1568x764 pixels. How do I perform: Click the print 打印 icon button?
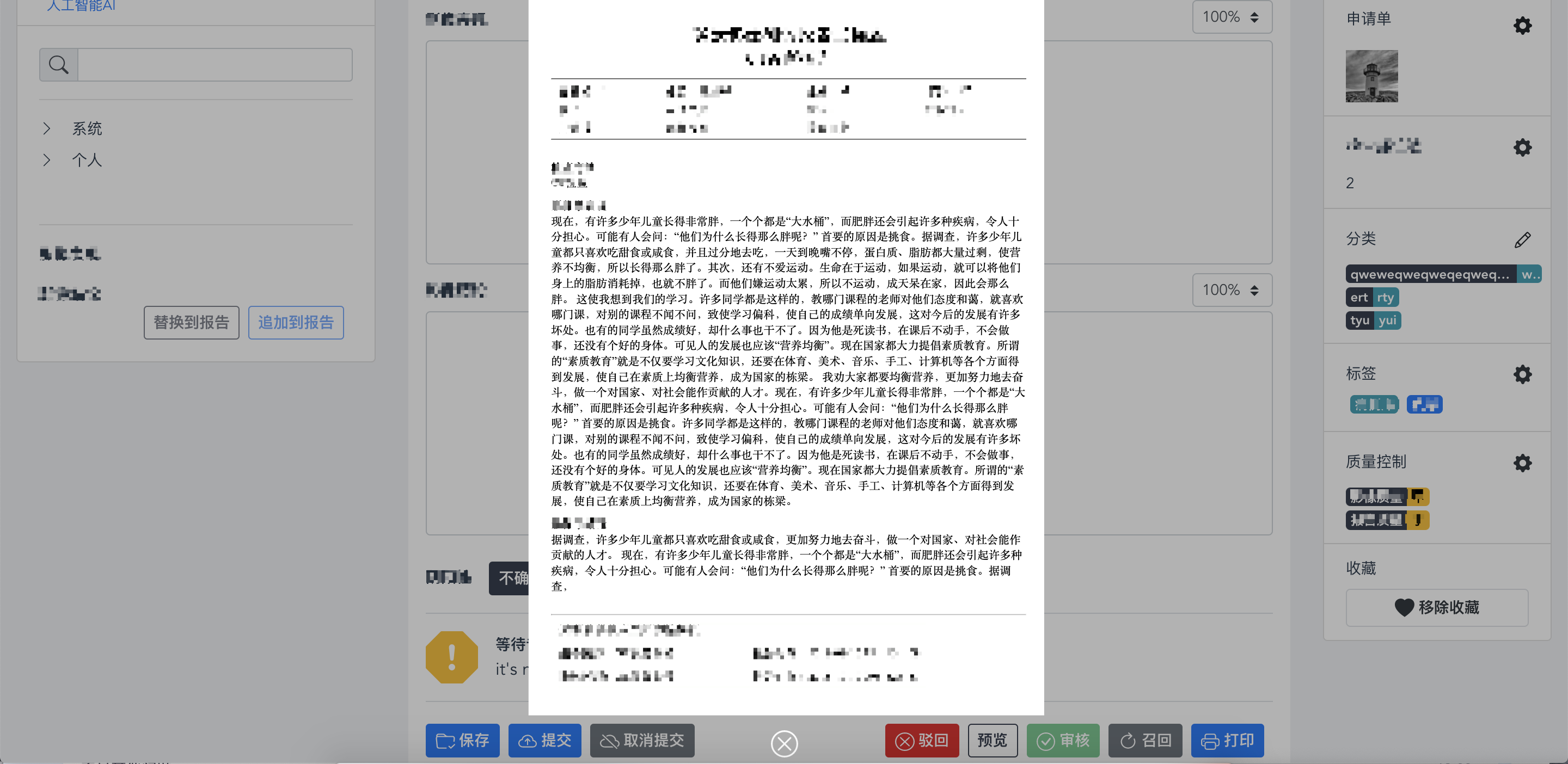tap(1227, 741)
